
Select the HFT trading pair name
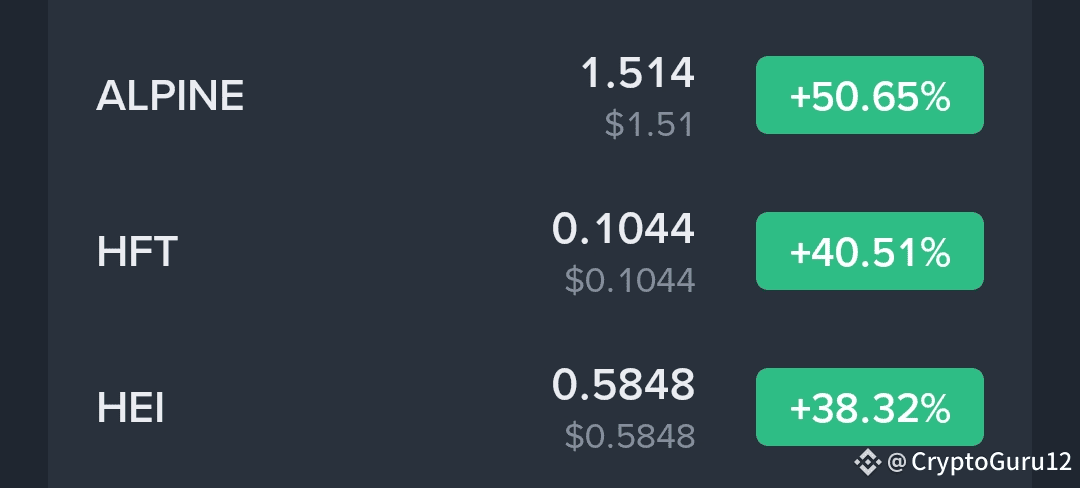[137, 251]
